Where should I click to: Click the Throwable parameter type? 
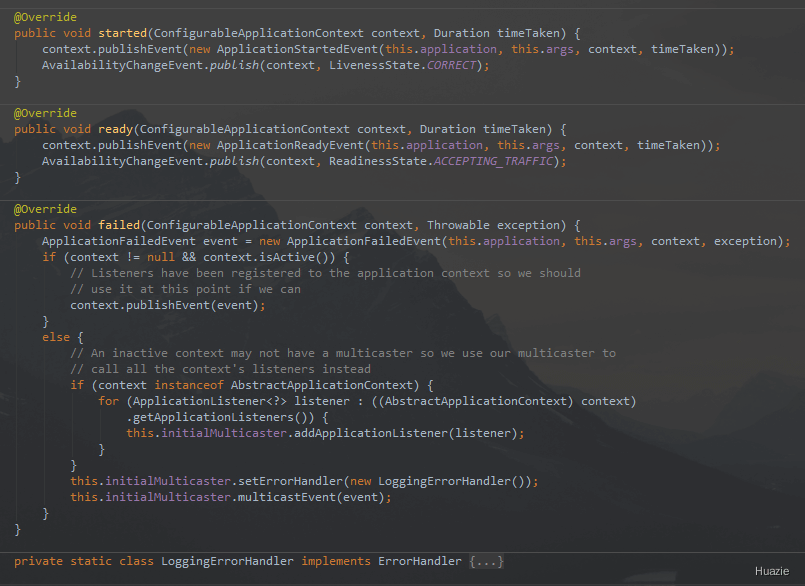458,225
